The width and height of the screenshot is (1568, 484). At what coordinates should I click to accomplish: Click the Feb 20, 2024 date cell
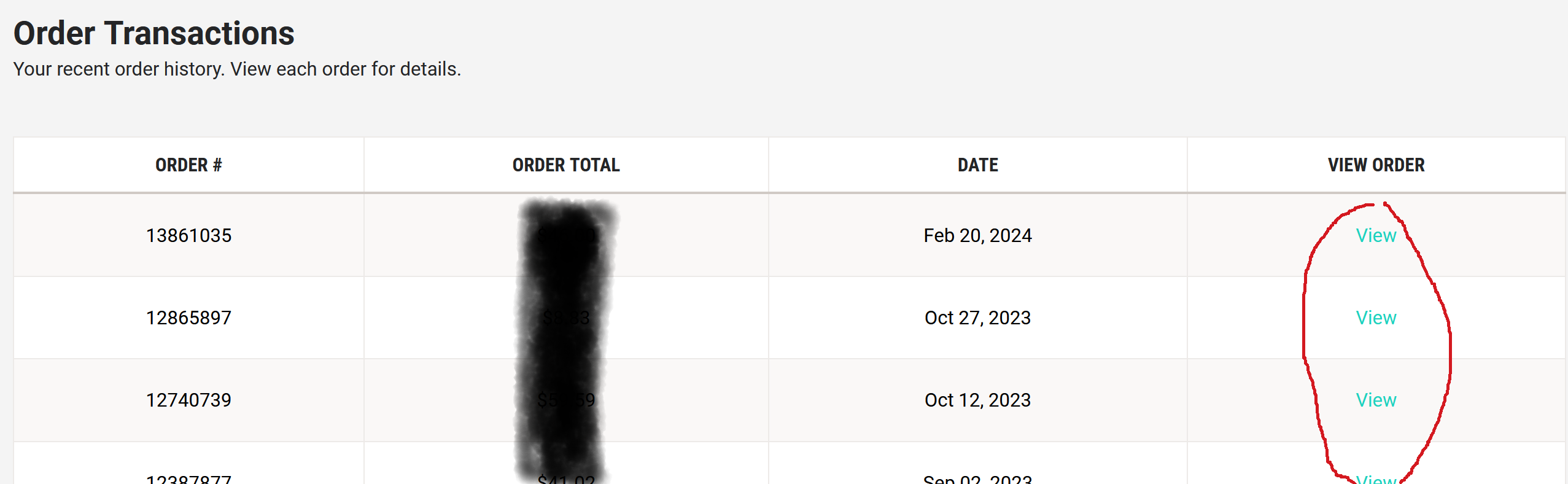(977, 235)
